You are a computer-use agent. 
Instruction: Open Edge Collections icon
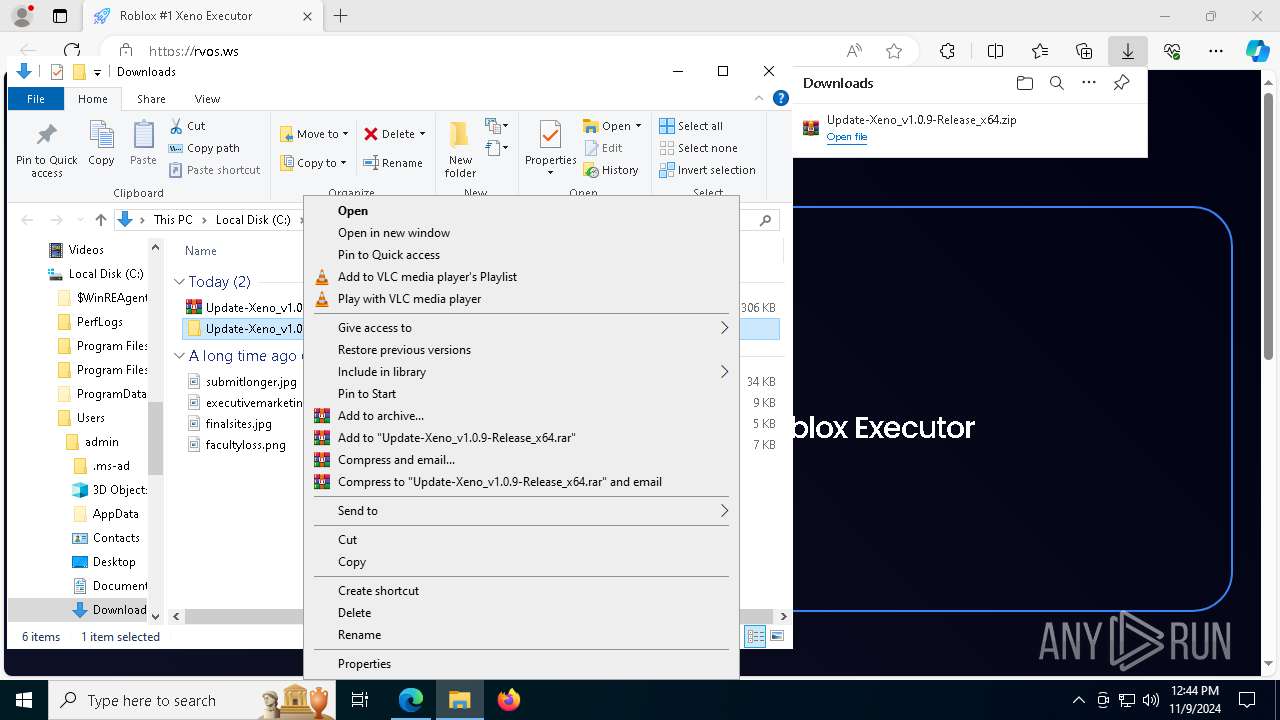coord(1084,51)
